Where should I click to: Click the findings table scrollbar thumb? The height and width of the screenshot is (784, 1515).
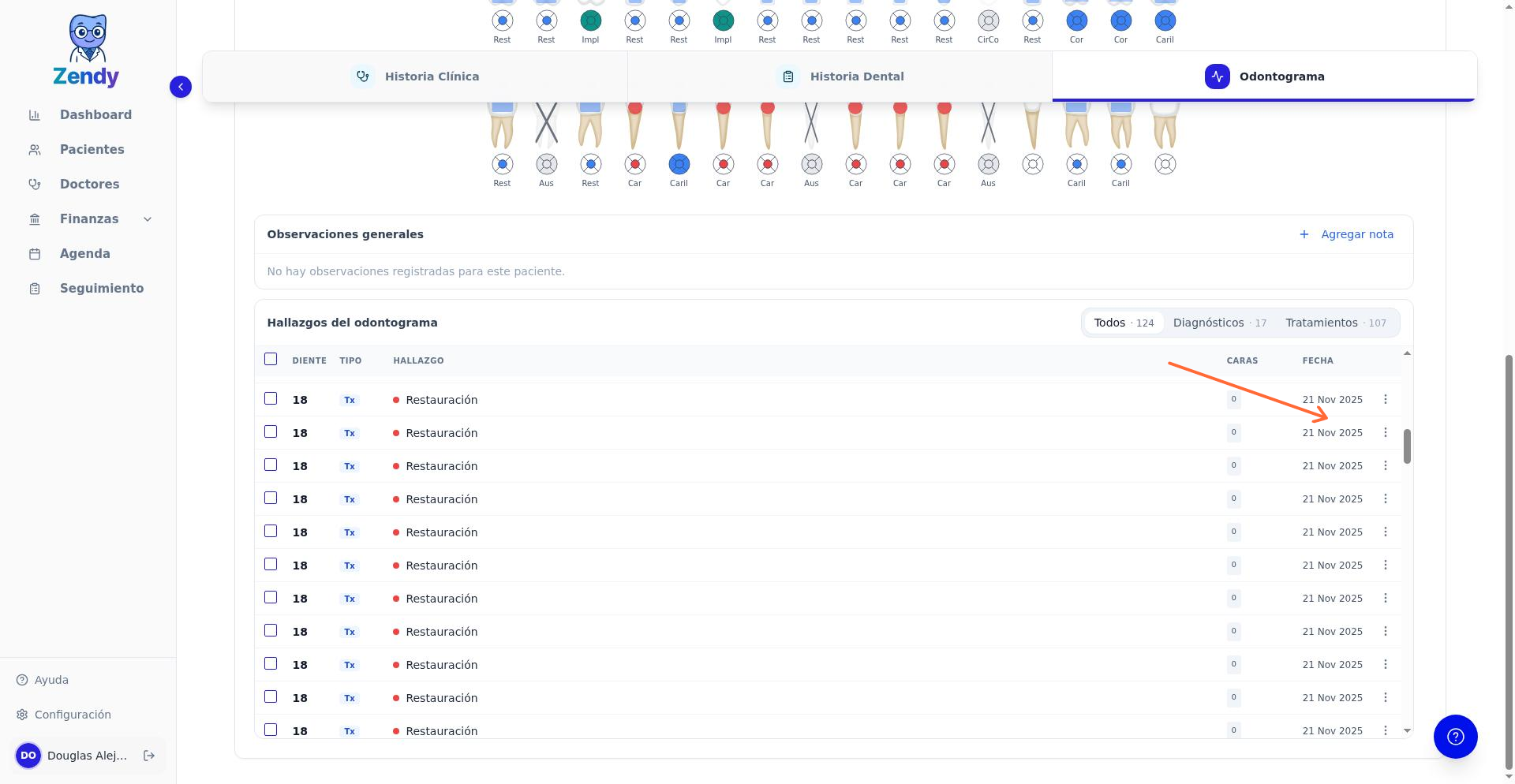tap(1407, 446)
